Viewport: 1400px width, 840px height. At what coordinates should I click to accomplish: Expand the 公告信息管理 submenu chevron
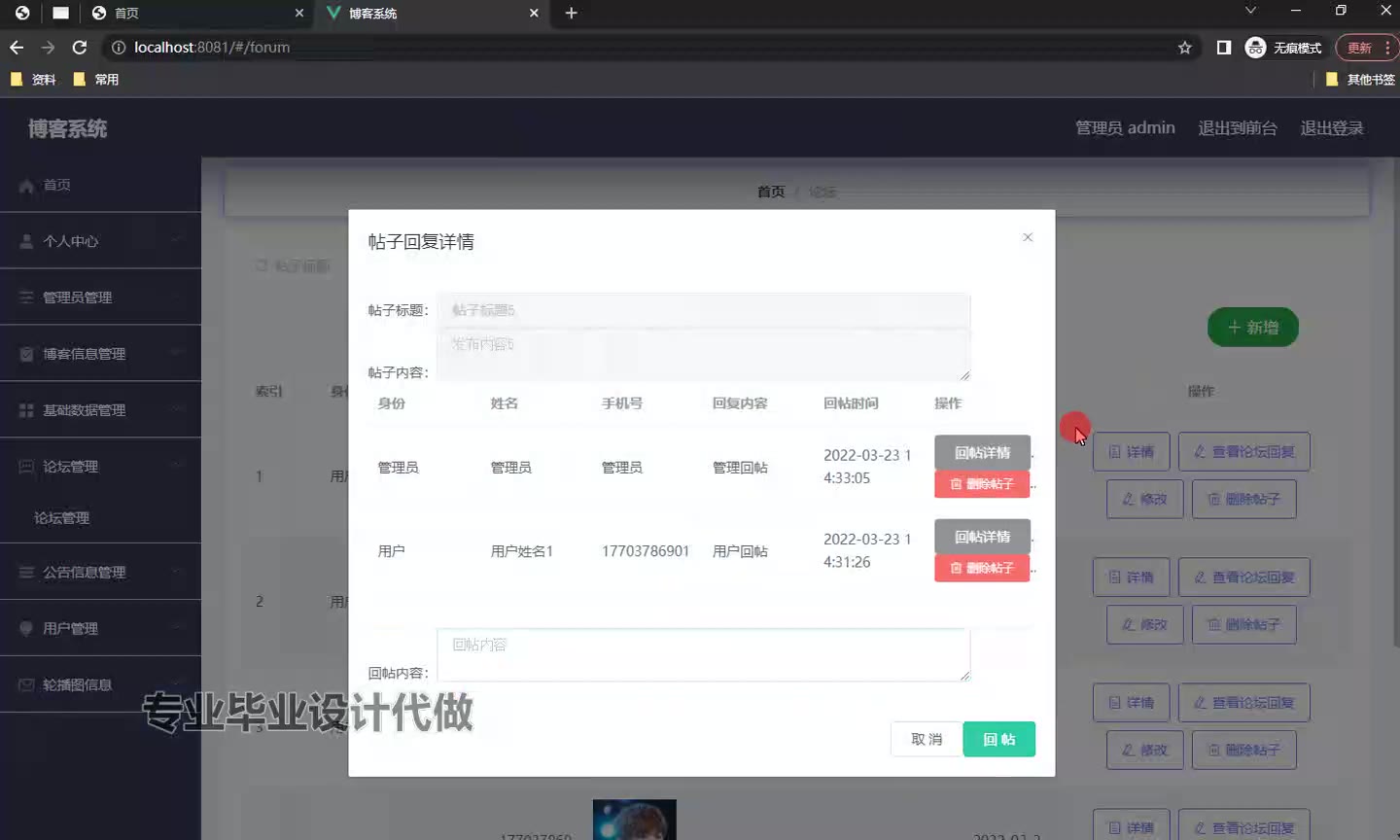177,573
